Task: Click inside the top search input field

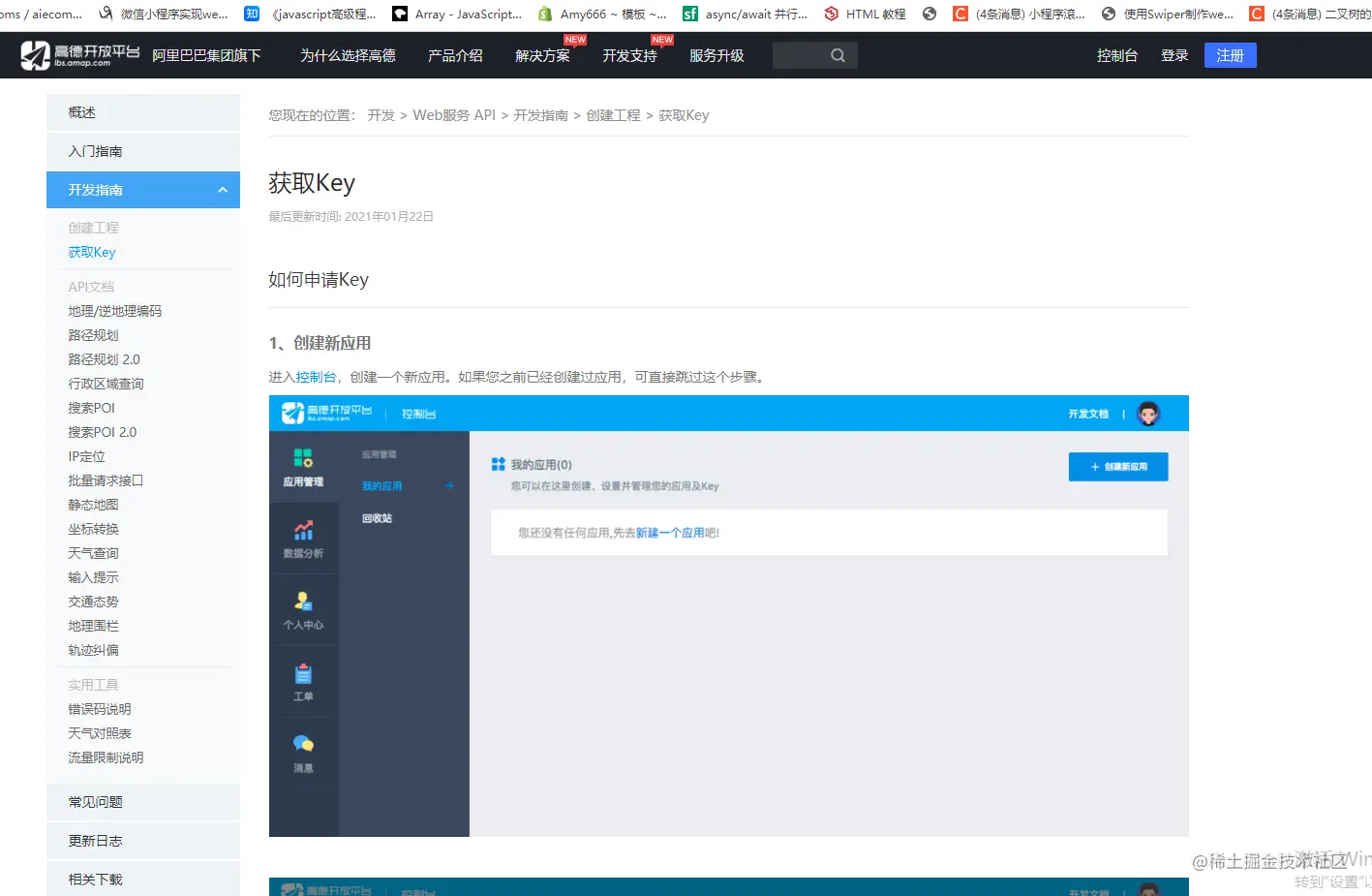Action: pos(804,55)
